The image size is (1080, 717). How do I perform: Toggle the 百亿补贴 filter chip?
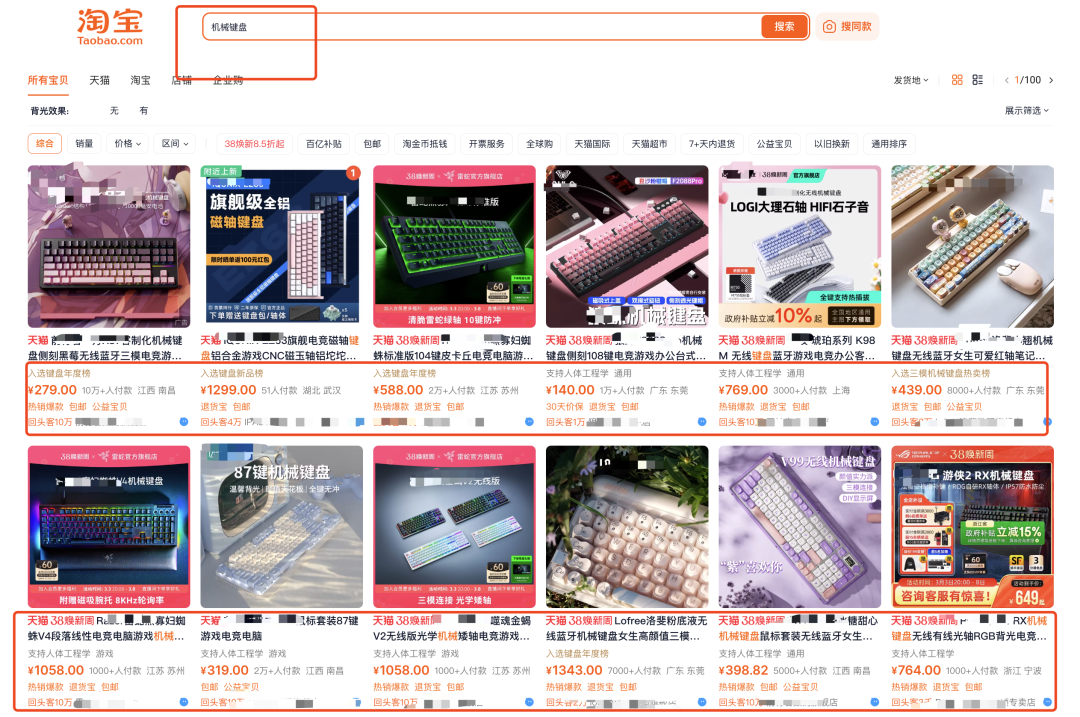pyautogui.click(x=324, y=143)
